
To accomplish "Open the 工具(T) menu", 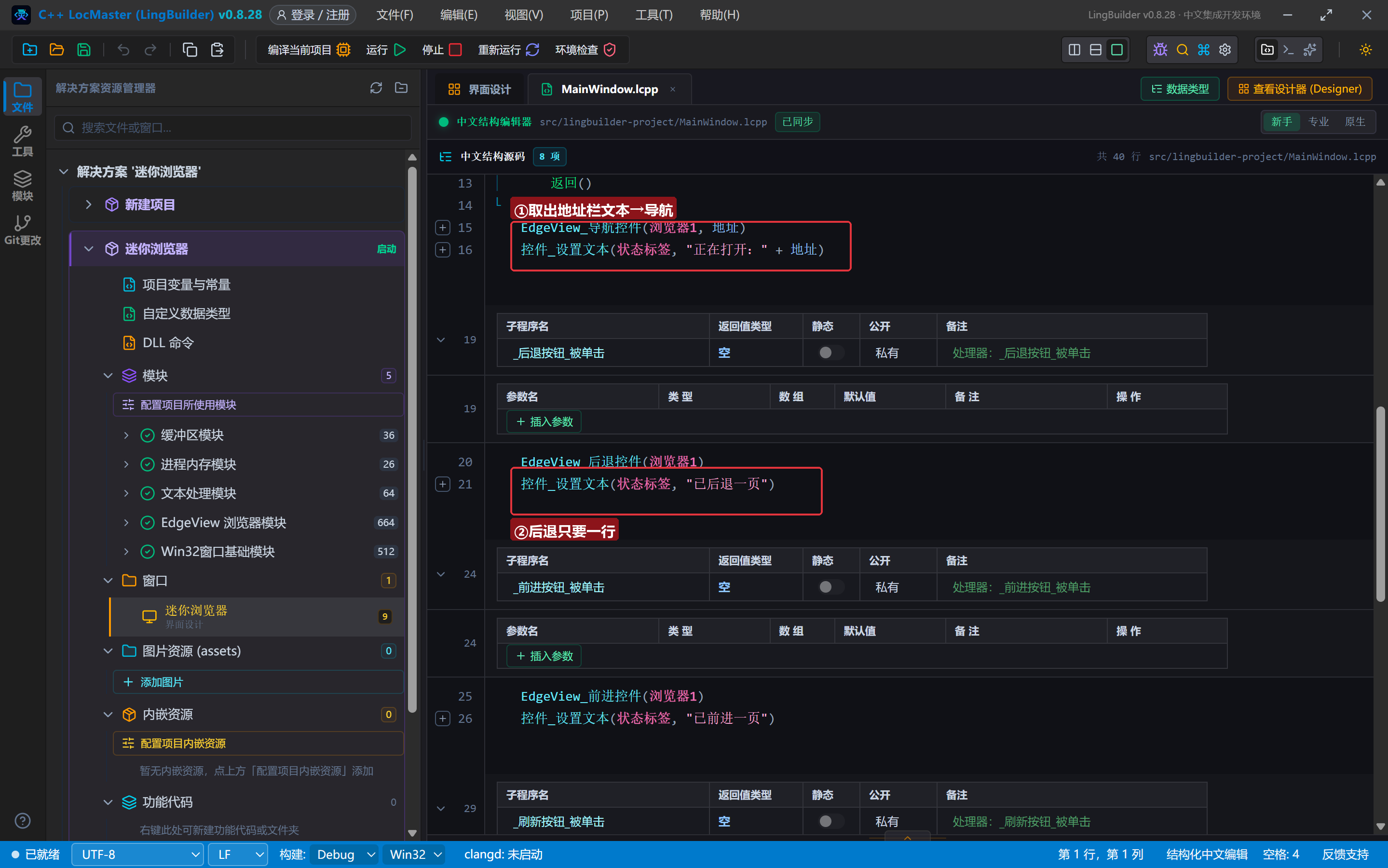I will coord(654,15).
